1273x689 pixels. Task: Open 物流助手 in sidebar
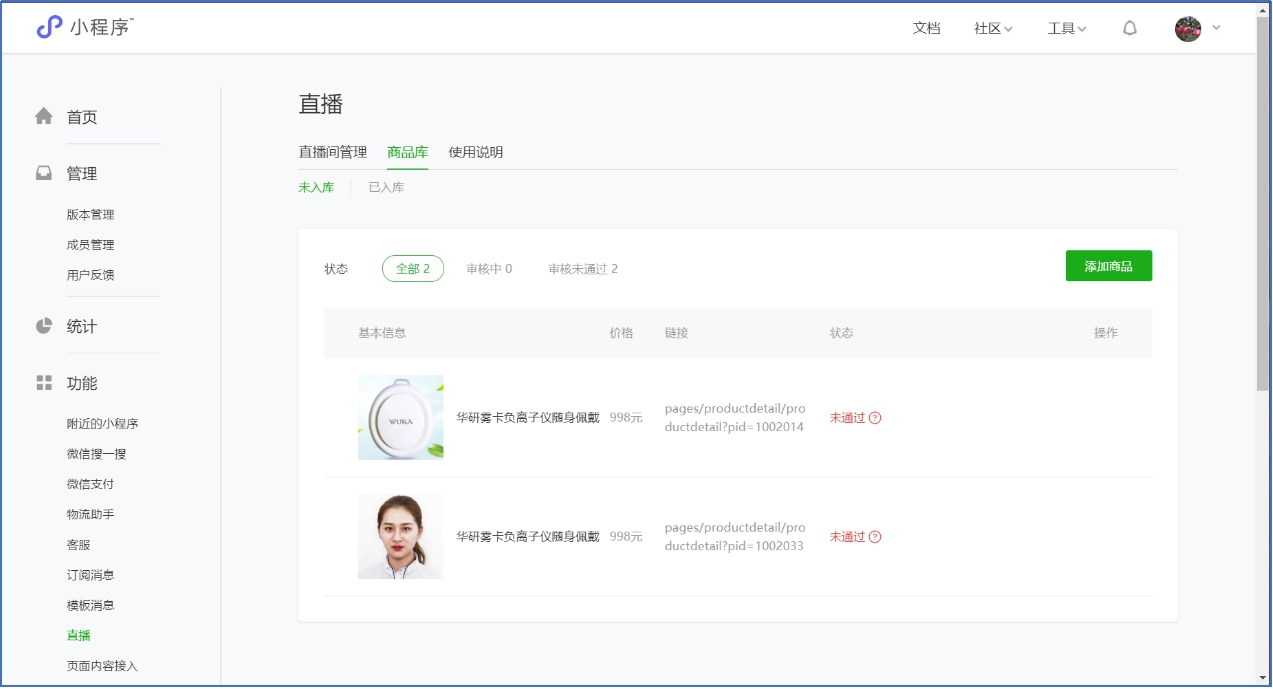91,514
